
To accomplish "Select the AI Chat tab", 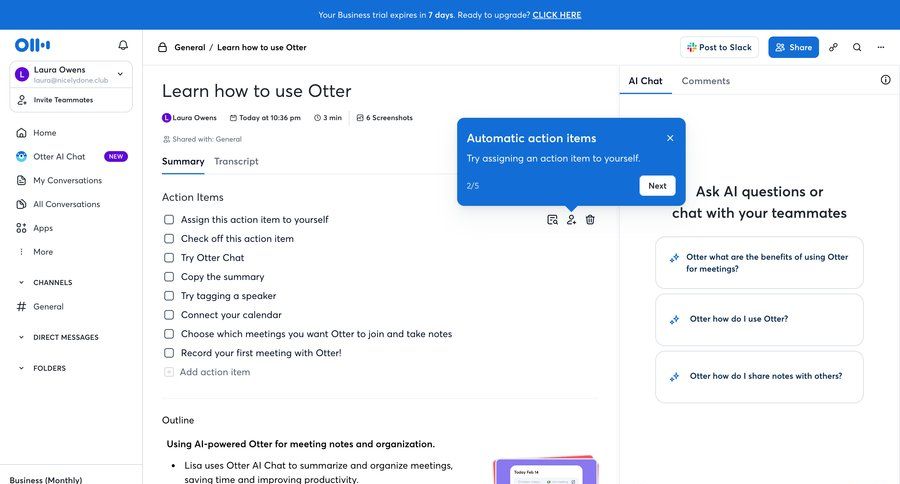I will click(645, 81).
